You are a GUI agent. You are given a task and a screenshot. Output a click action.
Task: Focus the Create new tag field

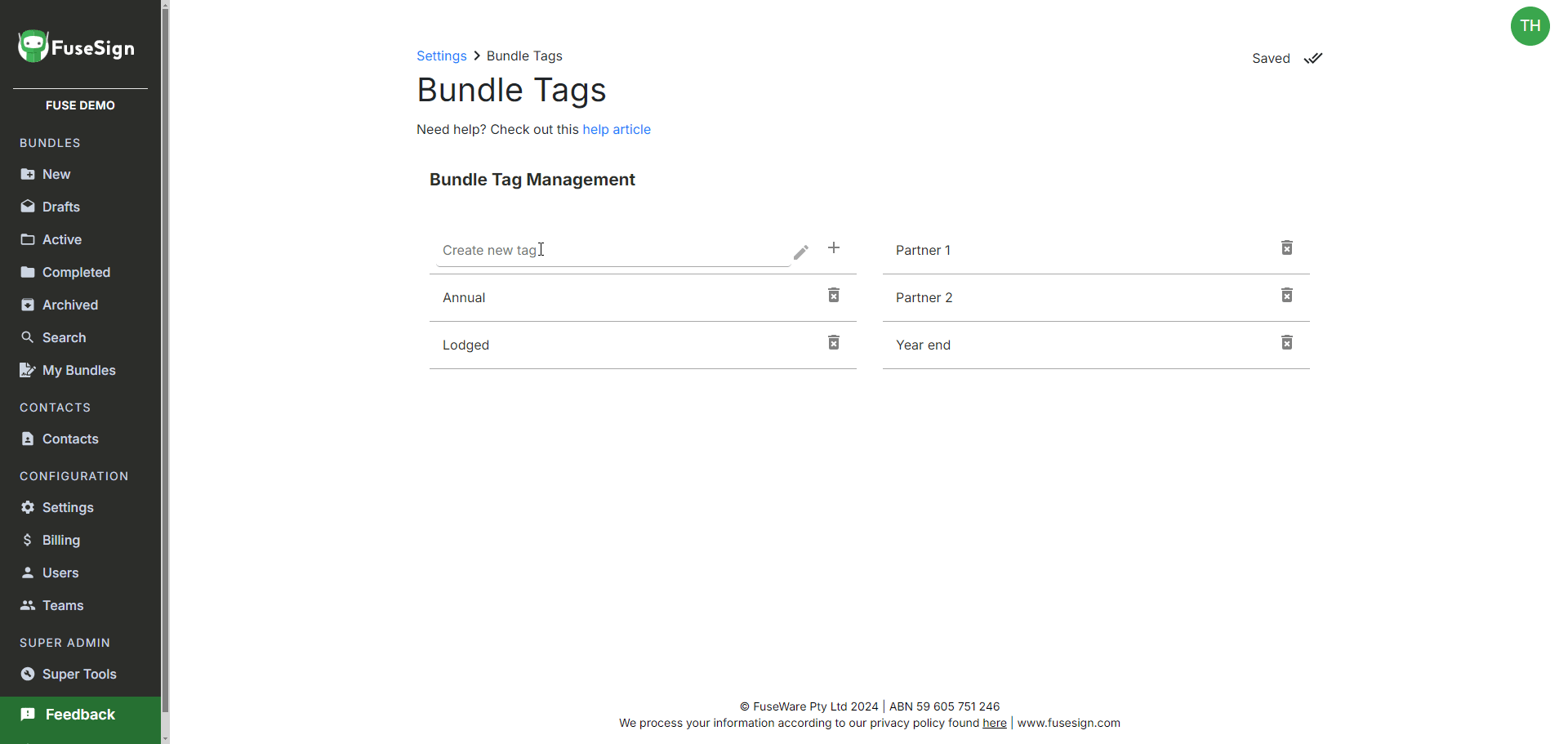[x=612, y=251]
